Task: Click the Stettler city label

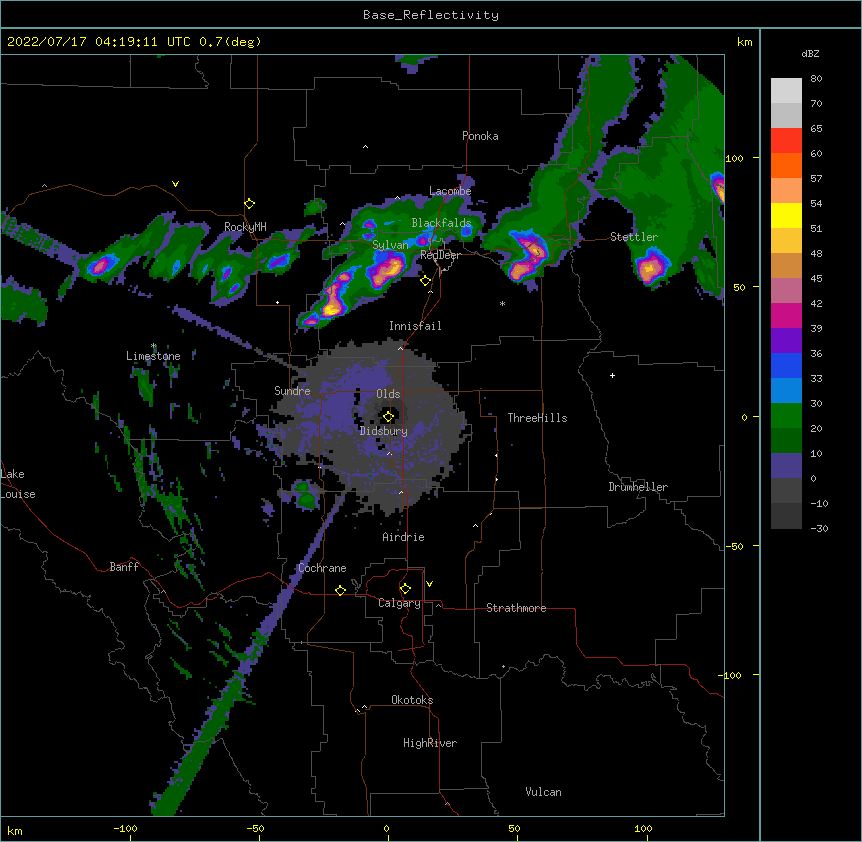Action: [634, 237]
